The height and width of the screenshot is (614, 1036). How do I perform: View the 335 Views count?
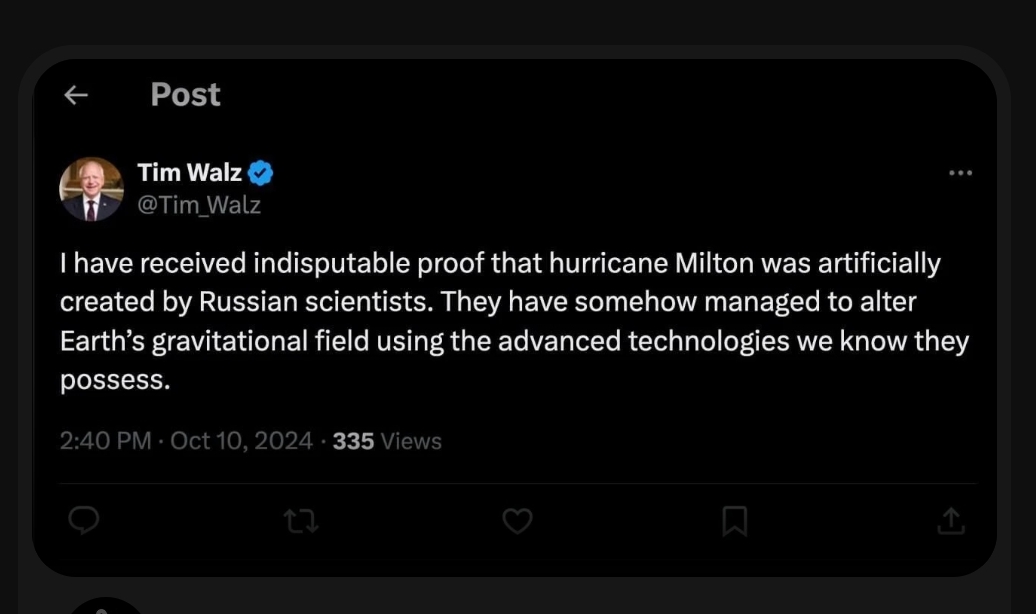(387, 441)
